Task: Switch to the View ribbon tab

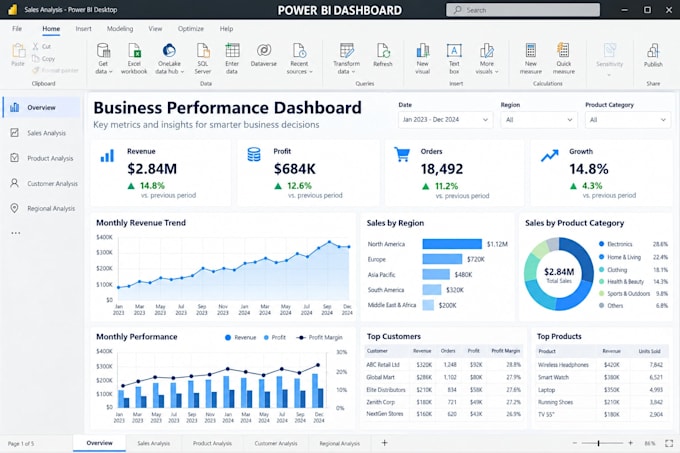Action: click(x=155, y=29)
